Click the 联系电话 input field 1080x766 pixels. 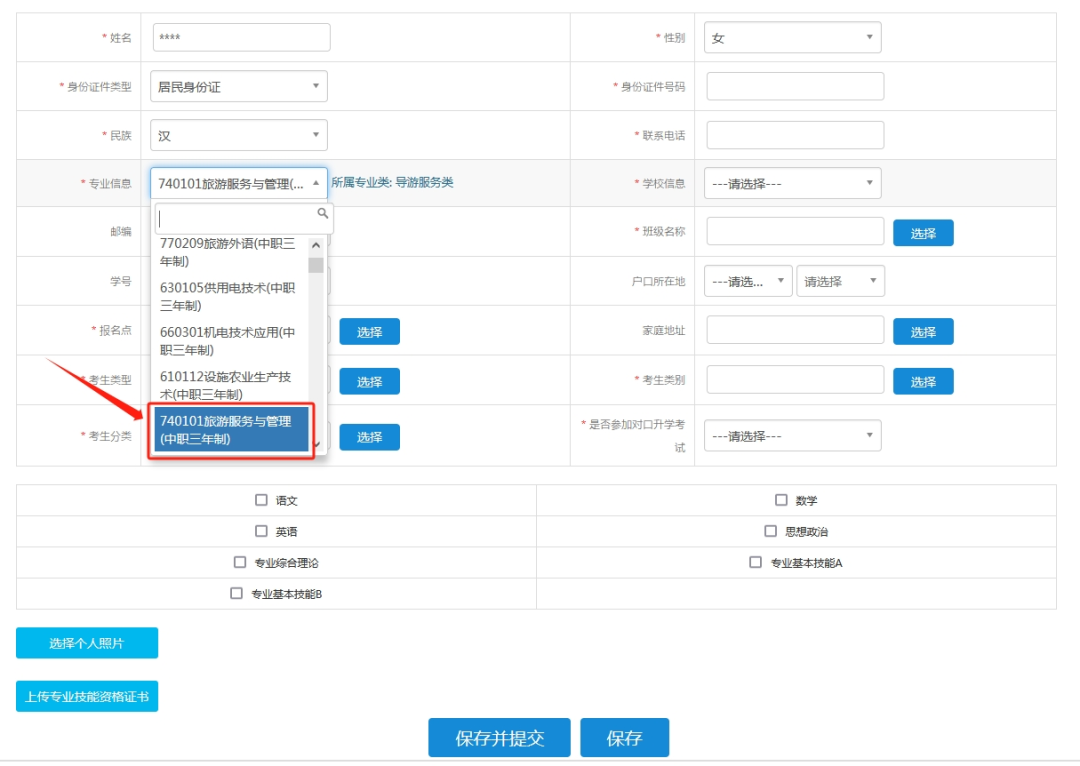(795, 135)
